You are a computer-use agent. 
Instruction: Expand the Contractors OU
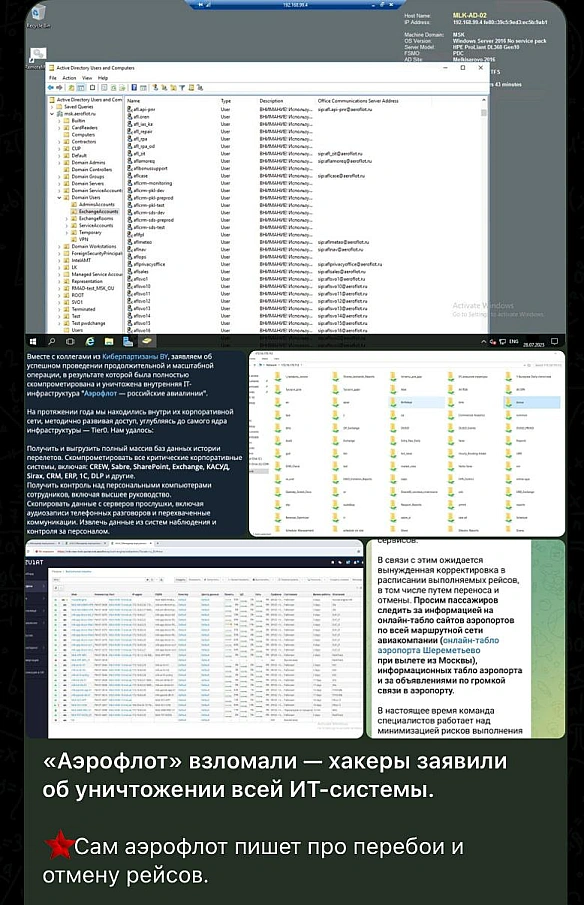click(x=59, y=141)
